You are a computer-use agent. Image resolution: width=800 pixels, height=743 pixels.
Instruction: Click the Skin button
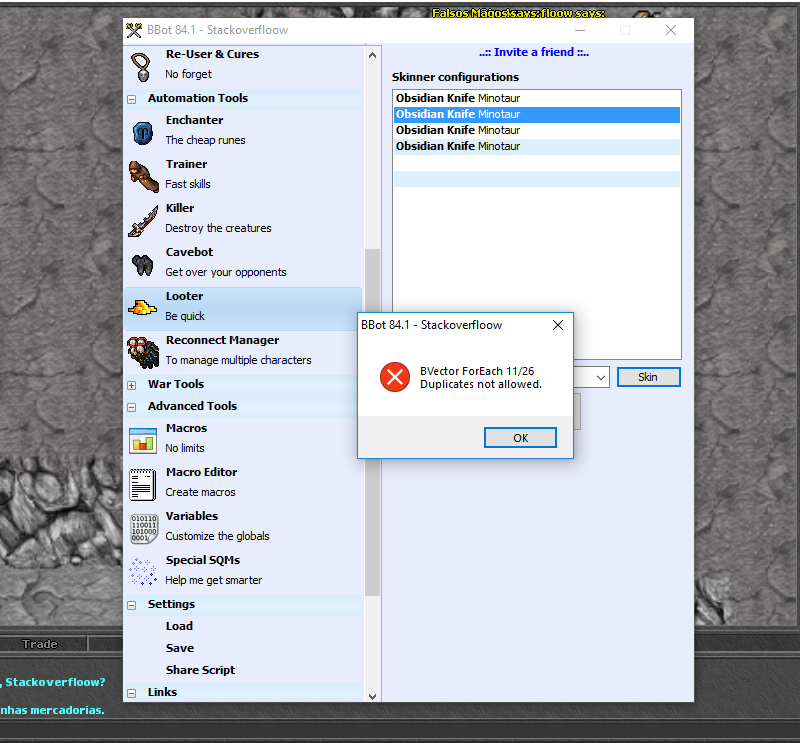pos(648,377)
